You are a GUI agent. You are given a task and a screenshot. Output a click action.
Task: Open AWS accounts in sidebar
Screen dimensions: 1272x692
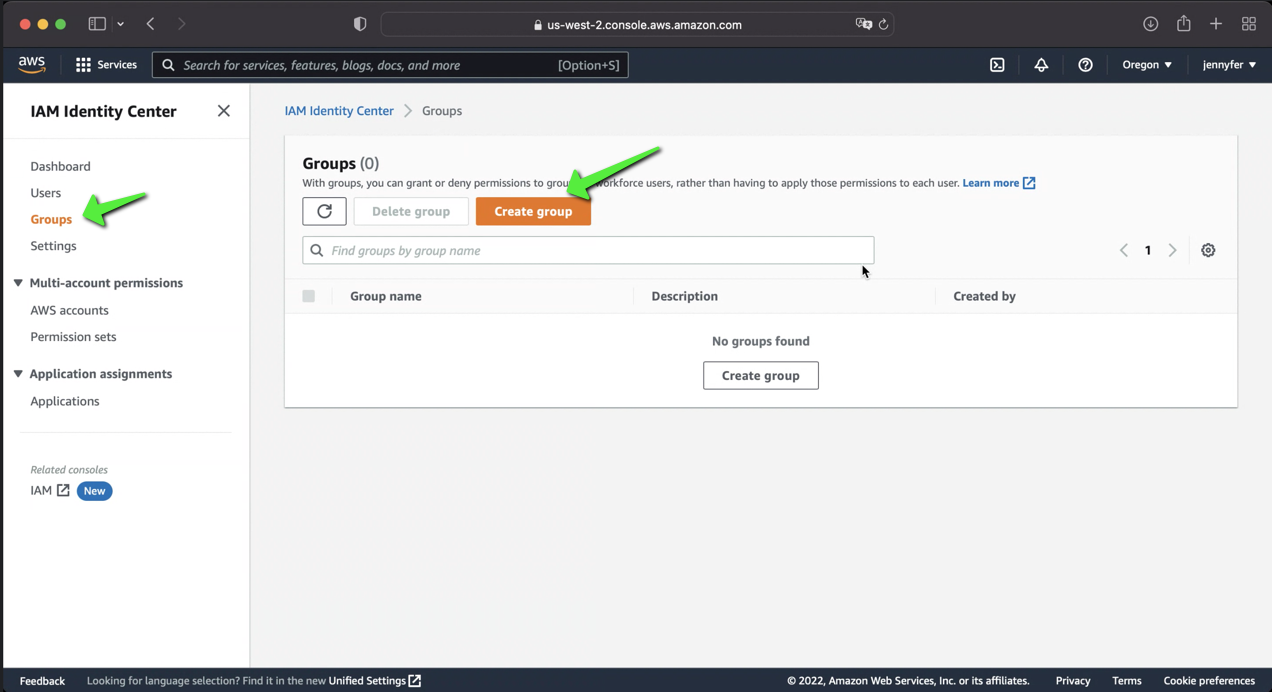click(69, 310)
